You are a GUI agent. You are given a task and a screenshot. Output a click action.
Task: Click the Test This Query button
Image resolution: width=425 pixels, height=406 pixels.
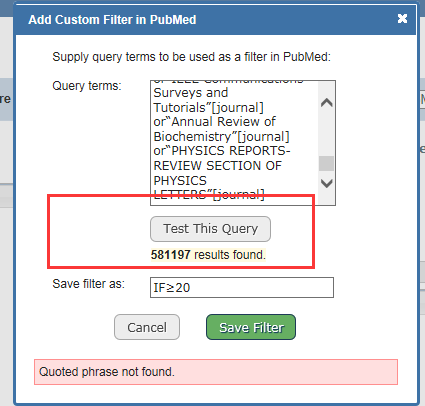tap(210, 229)
